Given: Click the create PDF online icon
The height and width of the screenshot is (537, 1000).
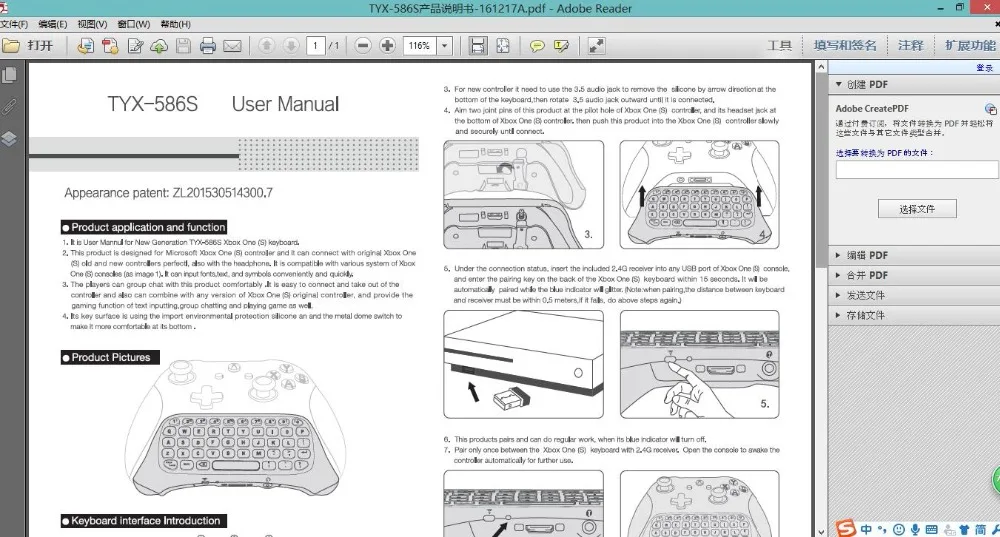Looking at the screenshot, I should click(85, 46).
